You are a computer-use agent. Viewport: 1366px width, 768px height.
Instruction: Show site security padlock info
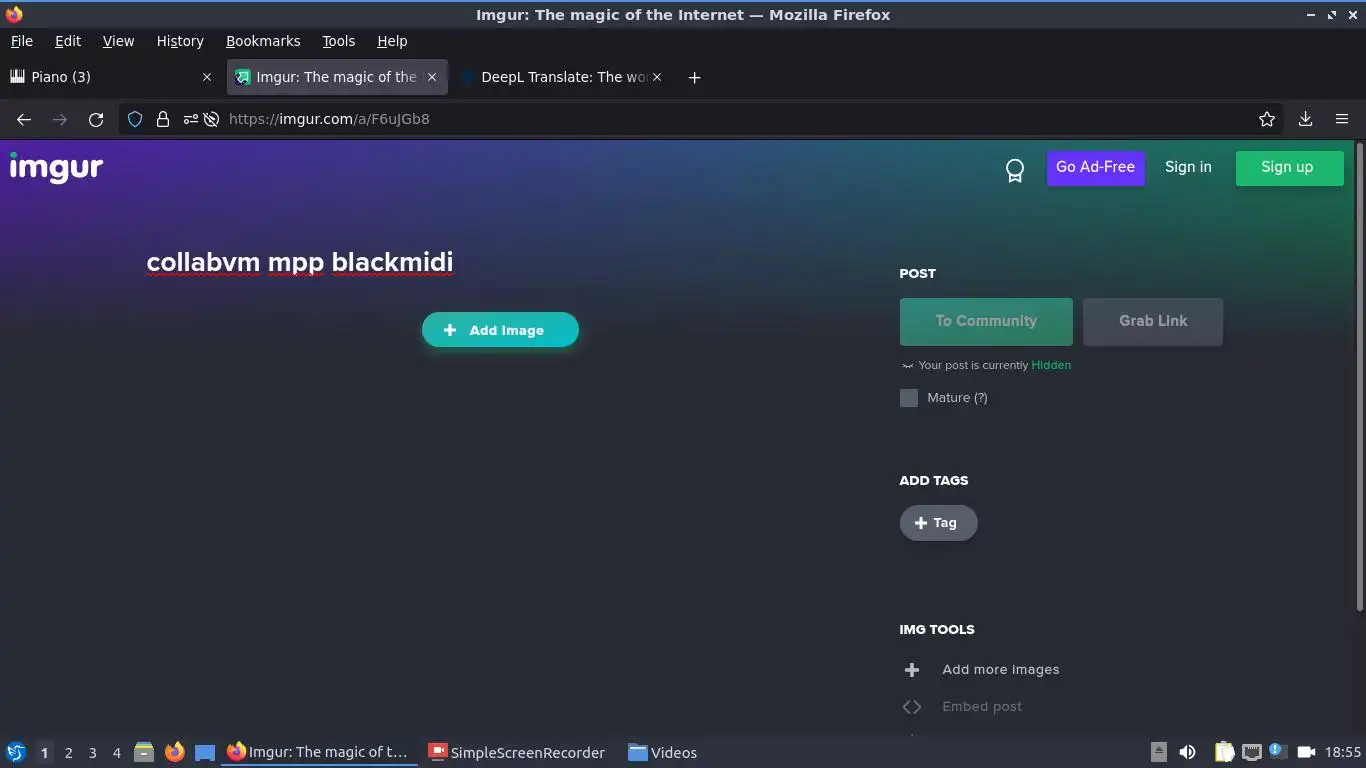(x=163, y=119)
